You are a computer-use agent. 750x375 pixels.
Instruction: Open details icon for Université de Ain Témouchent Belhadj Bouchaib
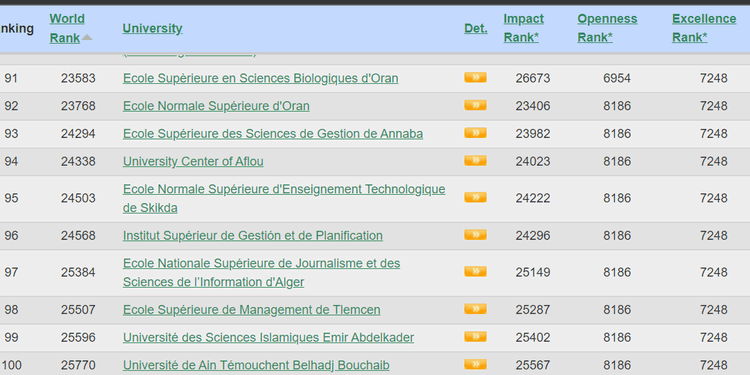[x=475, y=364]
